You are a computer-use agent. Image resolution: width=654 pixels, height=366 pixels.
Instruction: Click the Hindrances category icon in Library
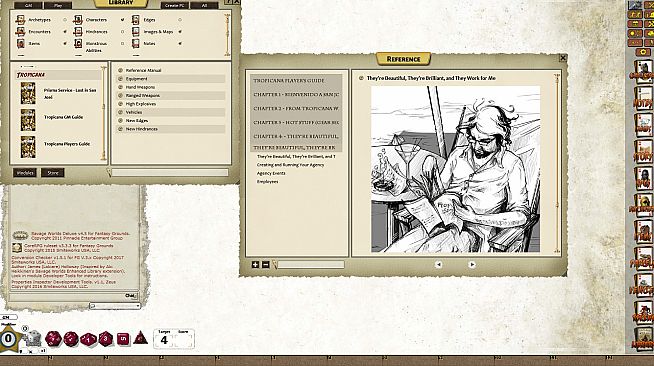coord(78,32)
